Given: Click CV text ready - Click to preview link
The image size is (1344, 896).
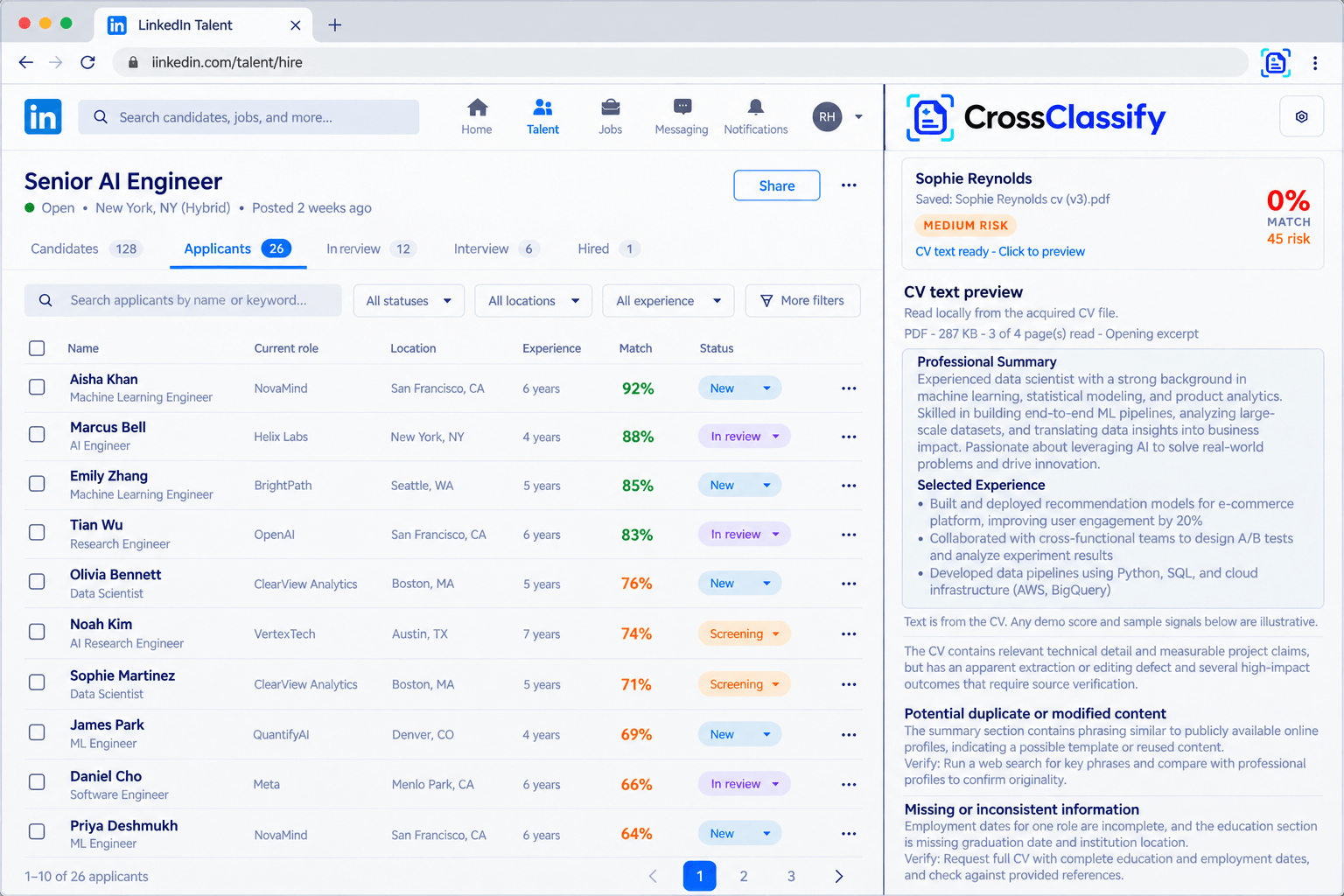Looking at the screenshot, I should click(1000, 252).
